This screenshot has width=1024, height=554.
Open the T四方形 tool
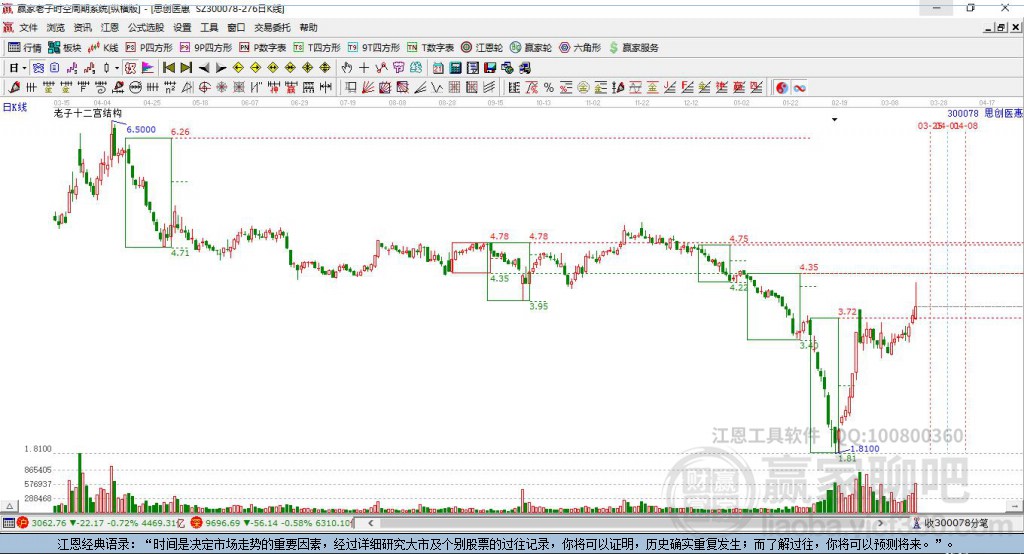pyautogui.click(x=317, y=48)
